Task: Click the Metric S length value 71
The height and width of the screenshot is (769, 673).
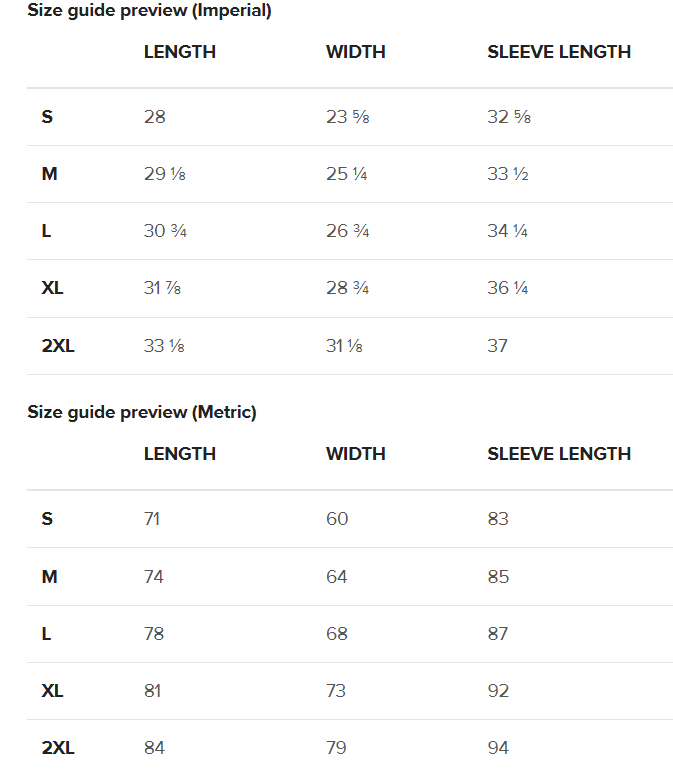Action: [152, 519]
